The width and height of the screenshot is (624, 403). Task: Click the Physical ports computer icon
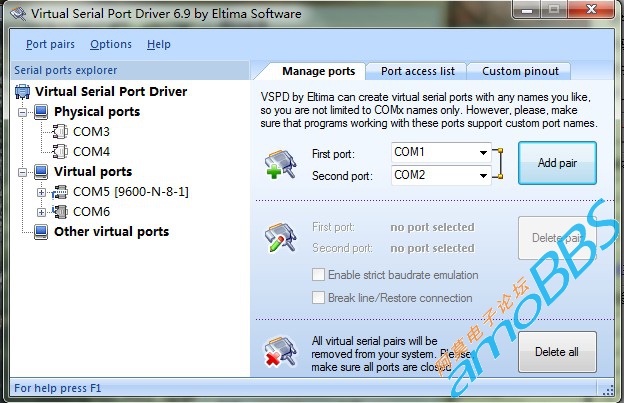coord(41,112)
